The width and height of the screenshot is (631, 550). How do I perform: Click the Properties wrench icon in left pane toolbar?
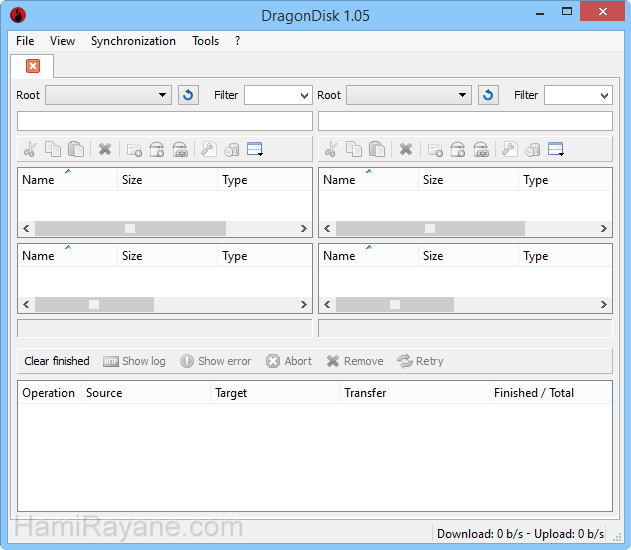click(x=209, y=150)
